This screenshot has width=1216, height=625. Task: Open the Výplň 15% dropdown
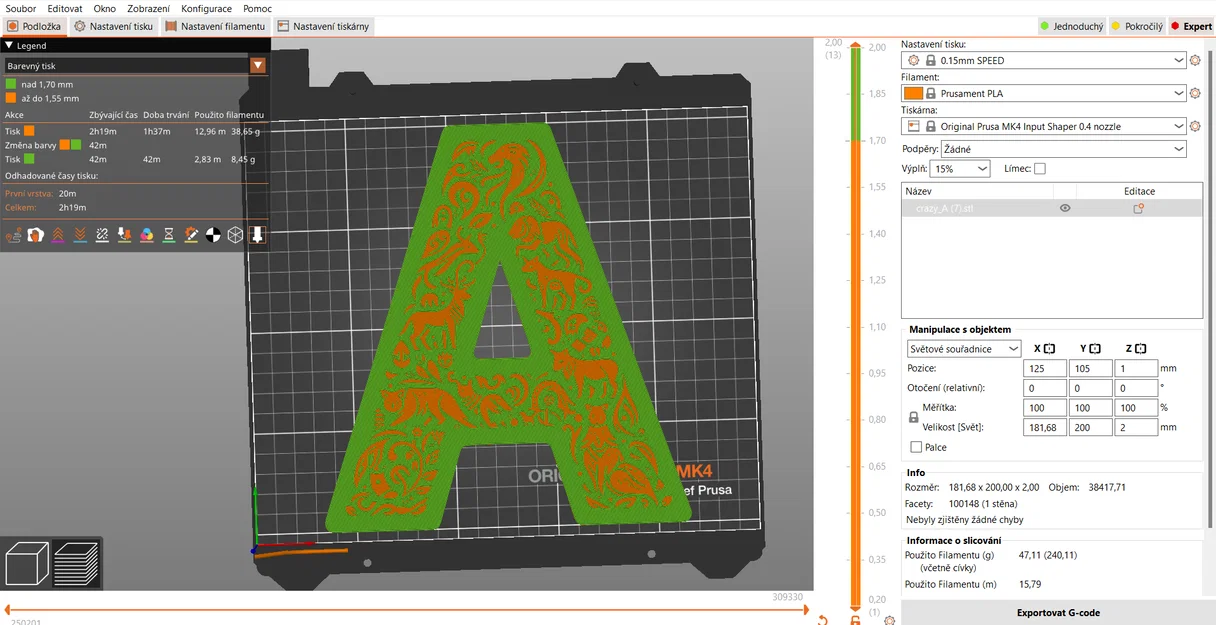pos(960,169)
